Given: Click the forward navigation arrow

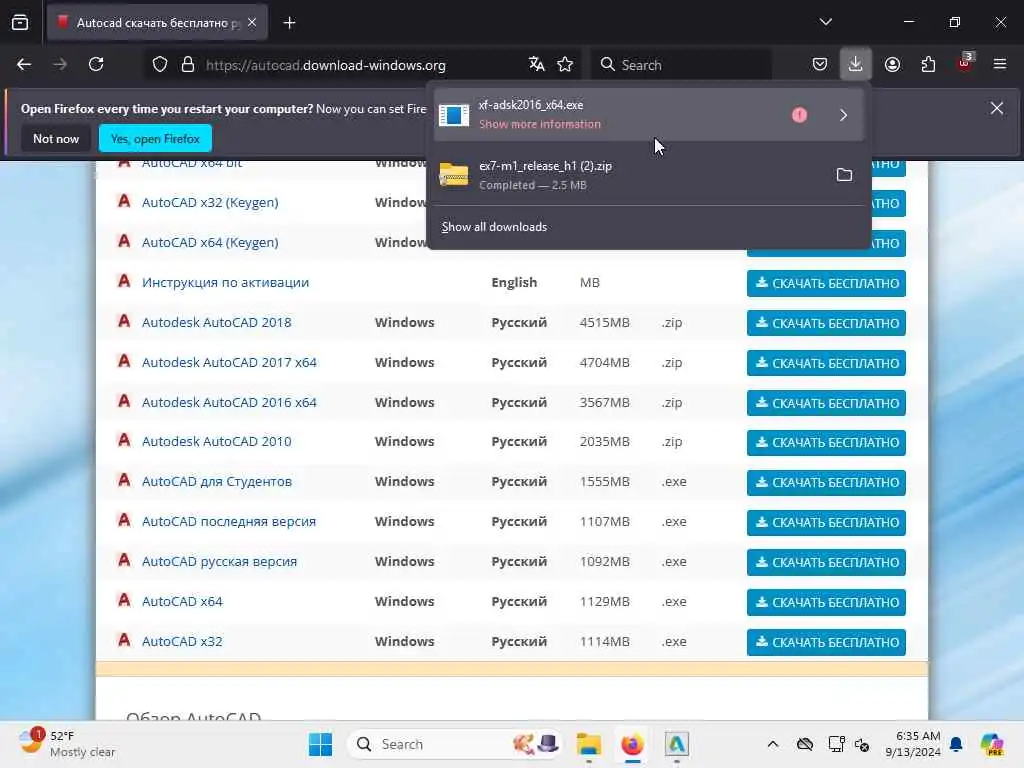Looking at the screenshot, I should tap(60, 65).
